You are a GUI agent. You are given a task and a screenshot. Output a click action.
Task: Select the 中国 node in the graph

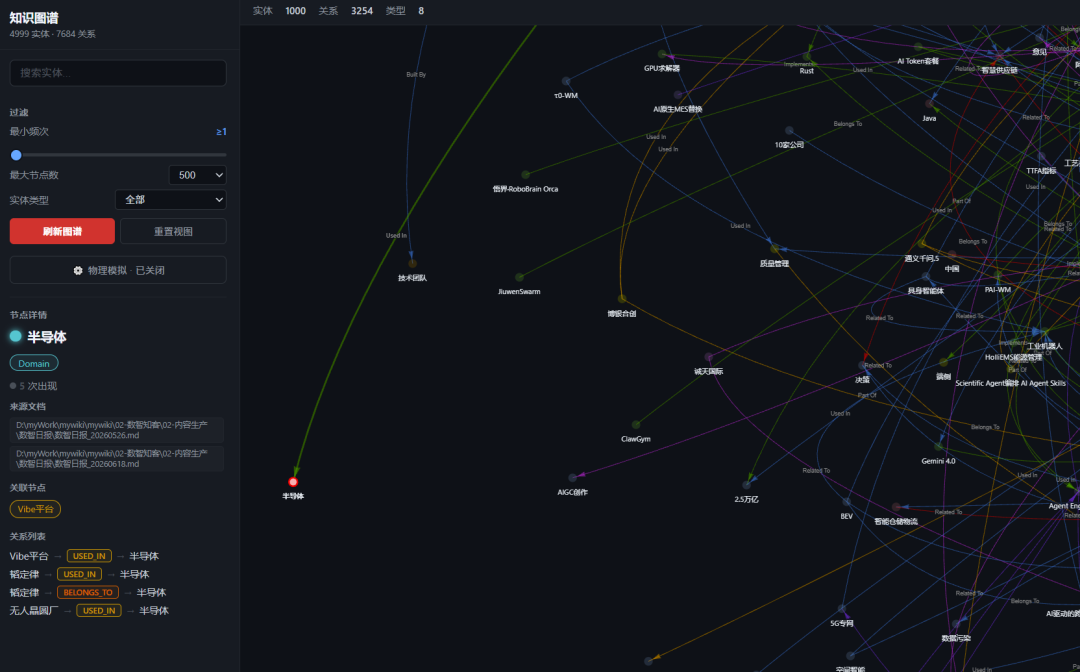[952, 255]
